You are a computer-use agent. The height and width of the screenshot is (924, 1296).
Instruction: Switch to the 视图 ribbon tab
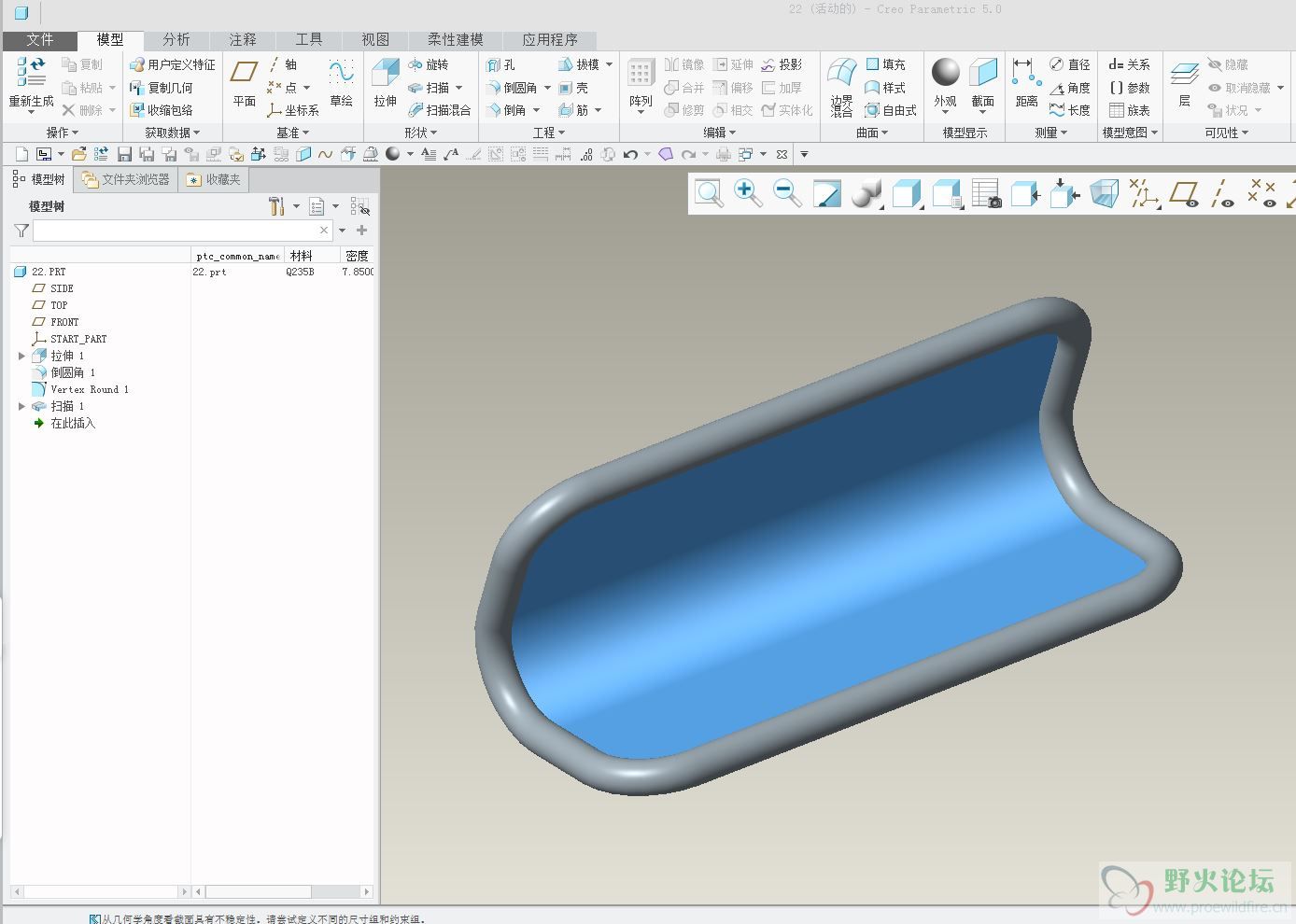pyautogui.click(x=374, y=39)
